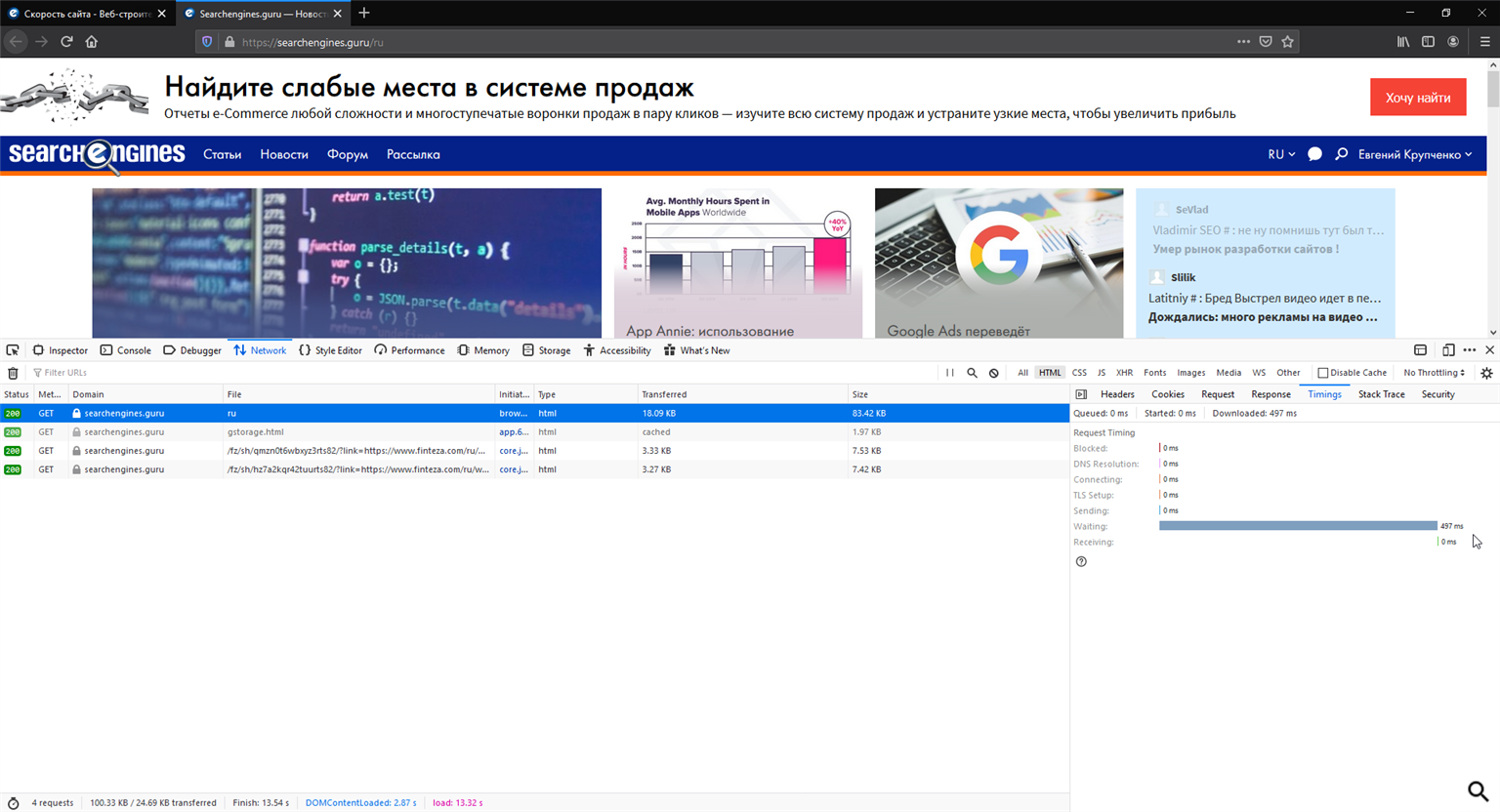Open the timings help question-mark icon

(x=1081, y=561)
